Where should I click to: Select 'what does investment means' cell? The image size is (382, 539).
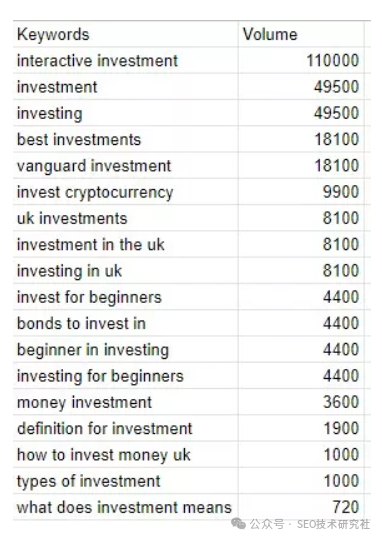(x=125, y=507)
